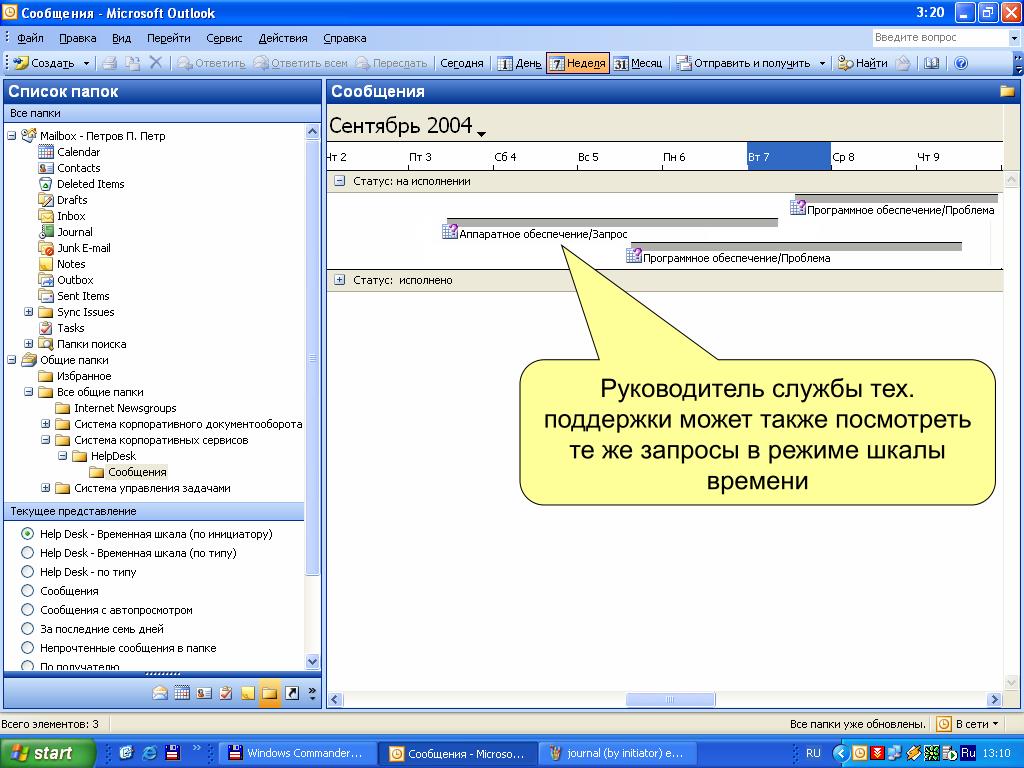Click the Все папки header
Viewport: 1024px width, 768px height.
pyautogui.click(x=162, y=113)
